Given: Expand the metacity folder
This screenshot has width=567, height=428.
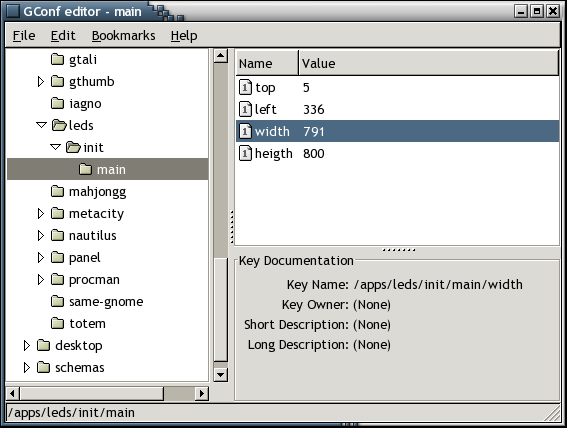Looking at the screenshot, I should [x=40, y=214].
